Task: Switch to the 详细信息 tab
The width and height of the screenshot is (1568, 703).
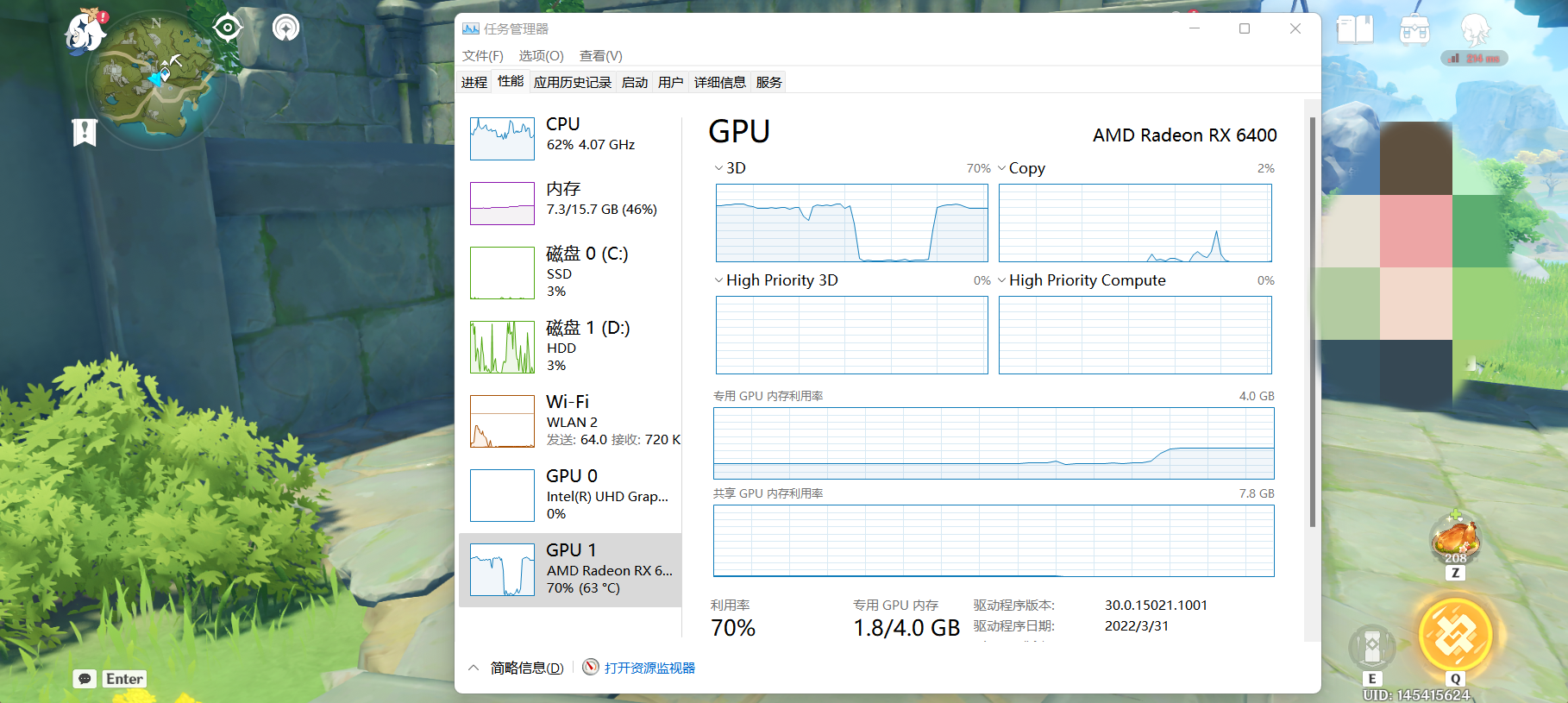Action: pos(720,82)
